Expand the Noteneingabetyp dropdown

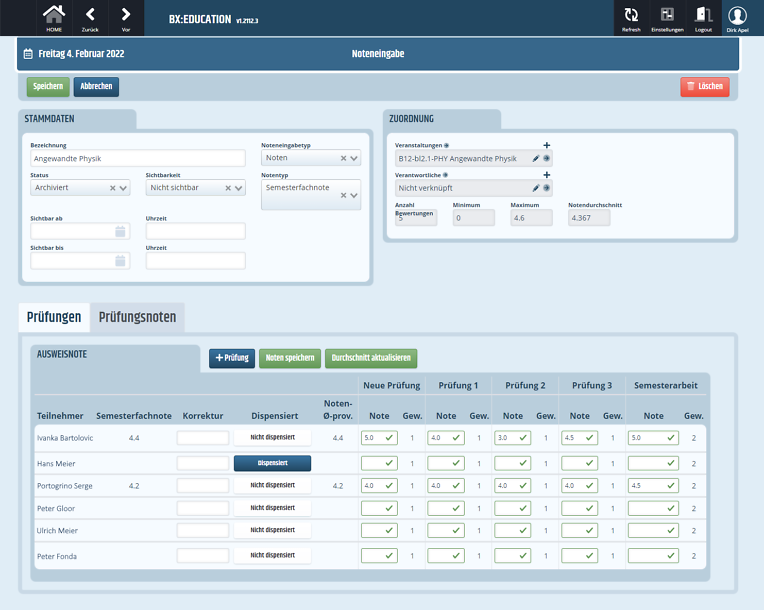pos(354,158)
